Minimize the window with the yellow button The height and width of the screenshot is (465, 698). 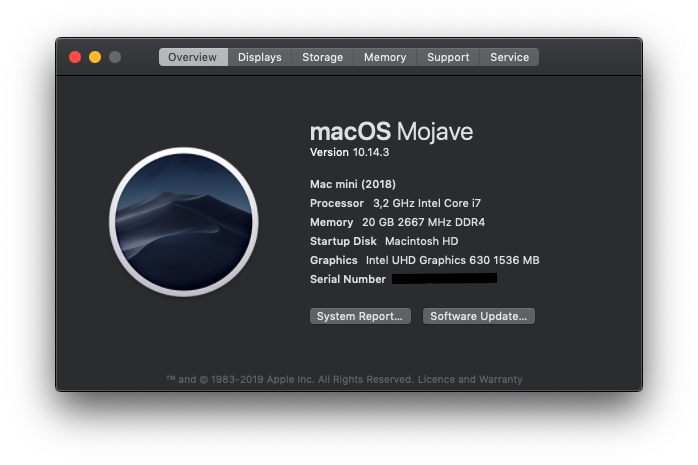point(95,57)
